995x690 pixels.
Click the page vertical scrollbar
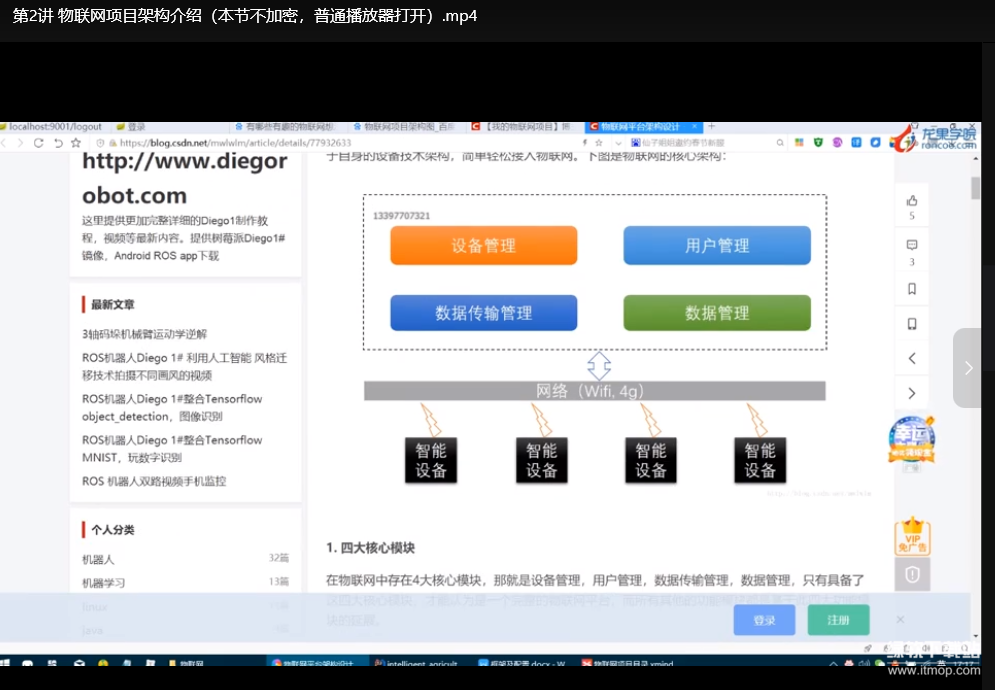[x=975, y=188]
